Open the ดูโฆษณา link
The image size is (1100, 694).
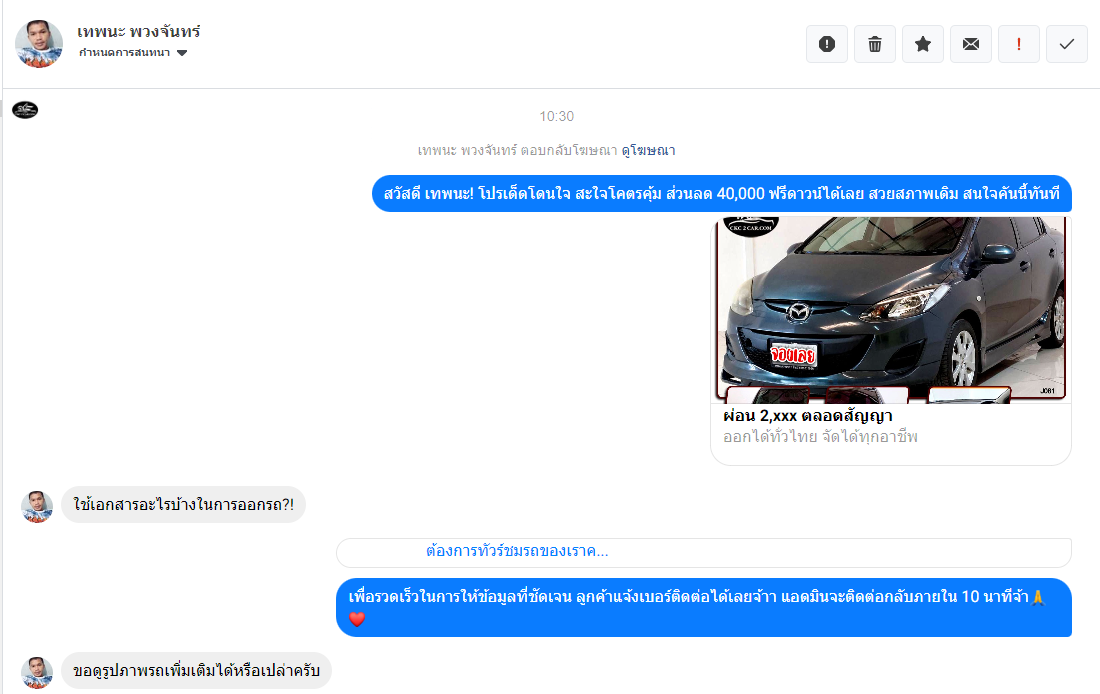(x=648, y=150)
